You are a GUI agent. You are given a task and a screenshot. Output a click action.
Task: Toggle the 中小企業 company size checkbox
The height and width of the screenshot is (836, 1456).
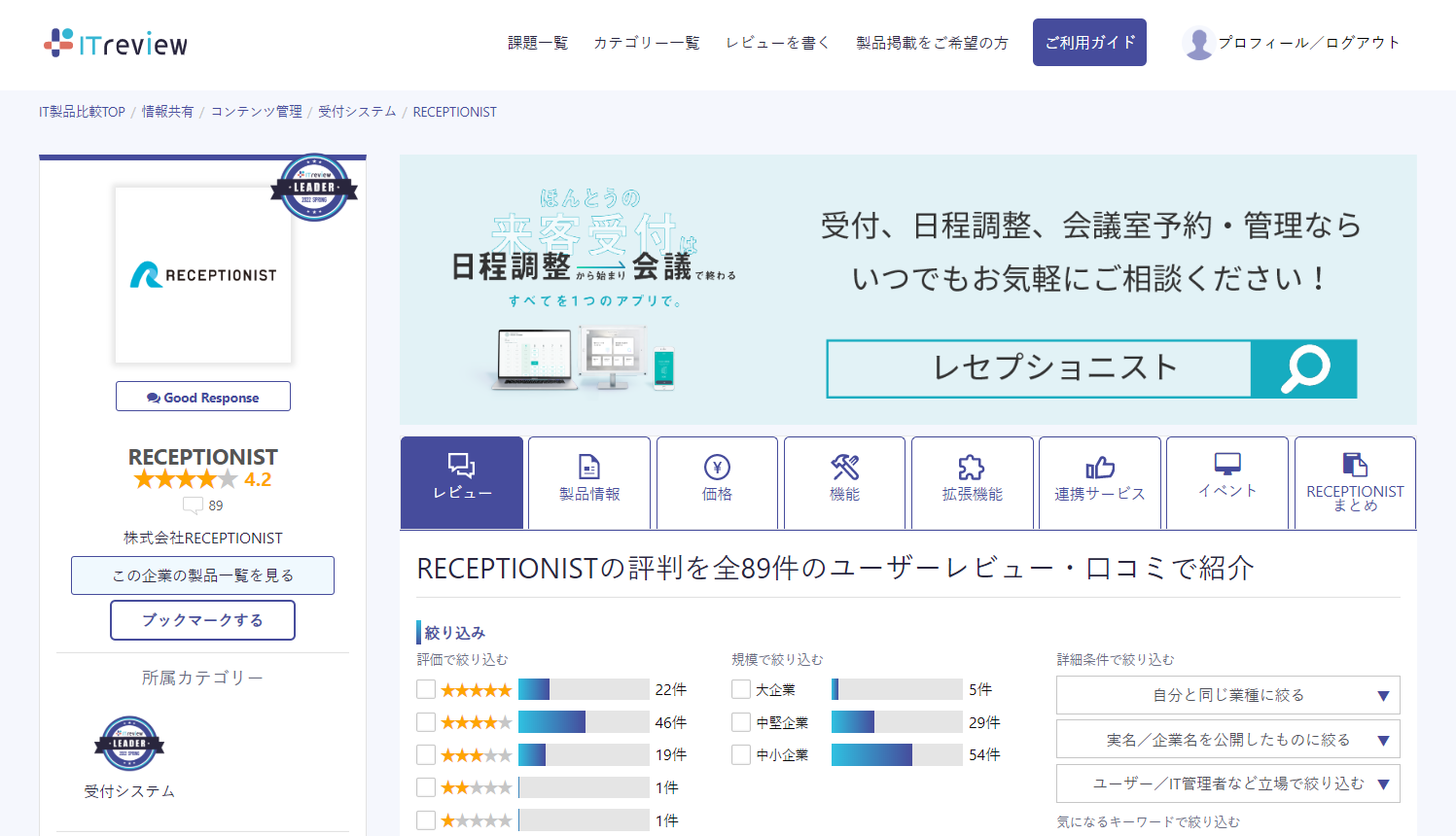coord(741,754)
